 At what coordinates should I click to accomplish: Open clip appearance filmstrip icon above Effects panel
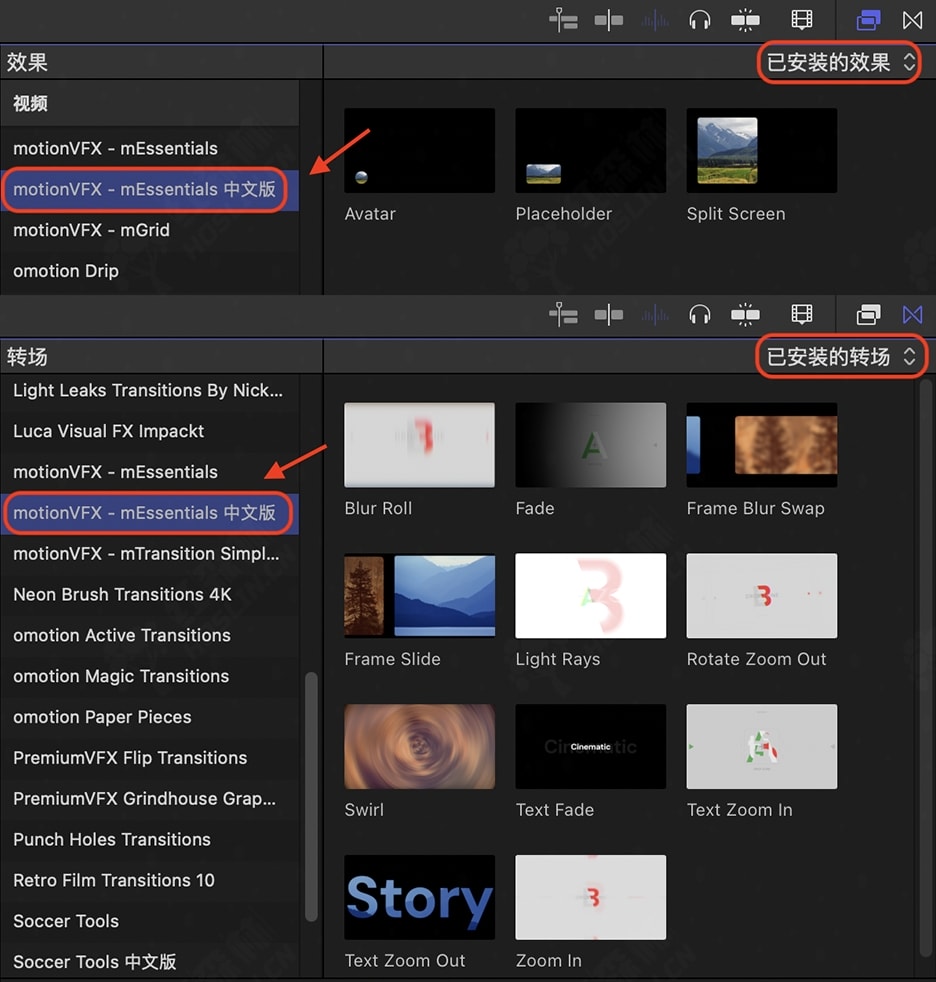(801, 20)
